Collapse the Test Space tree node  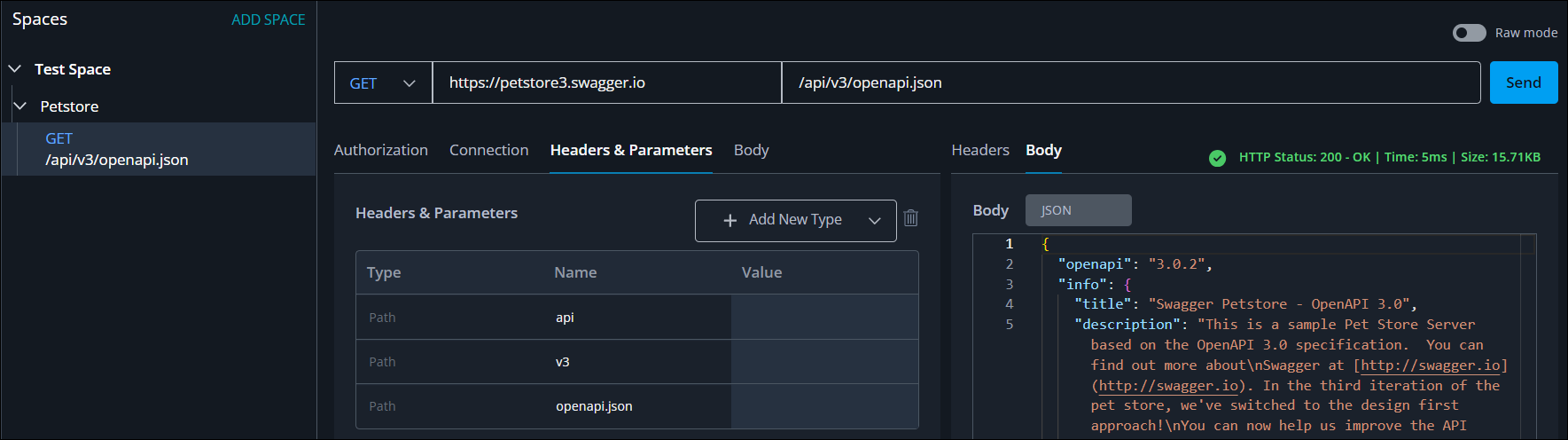(15, 68)
